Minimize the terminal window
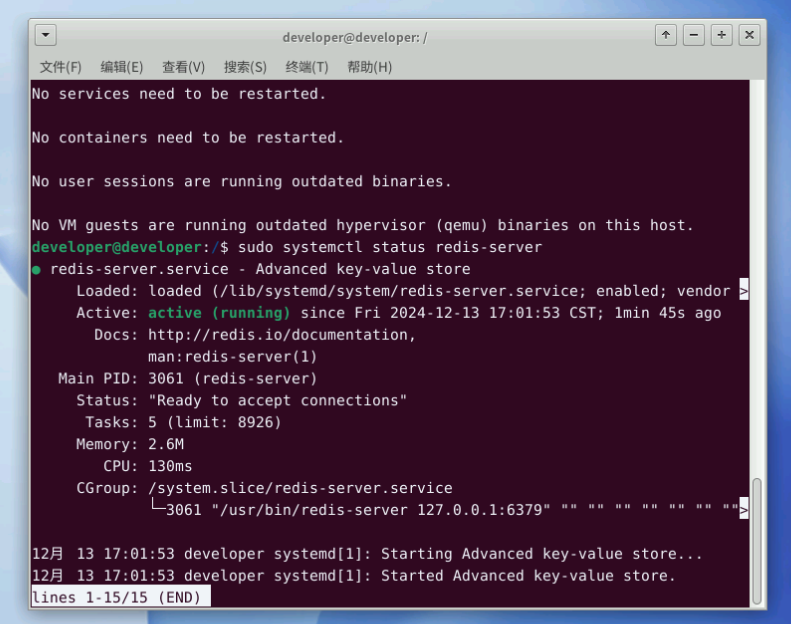 (x=694, y=36)
